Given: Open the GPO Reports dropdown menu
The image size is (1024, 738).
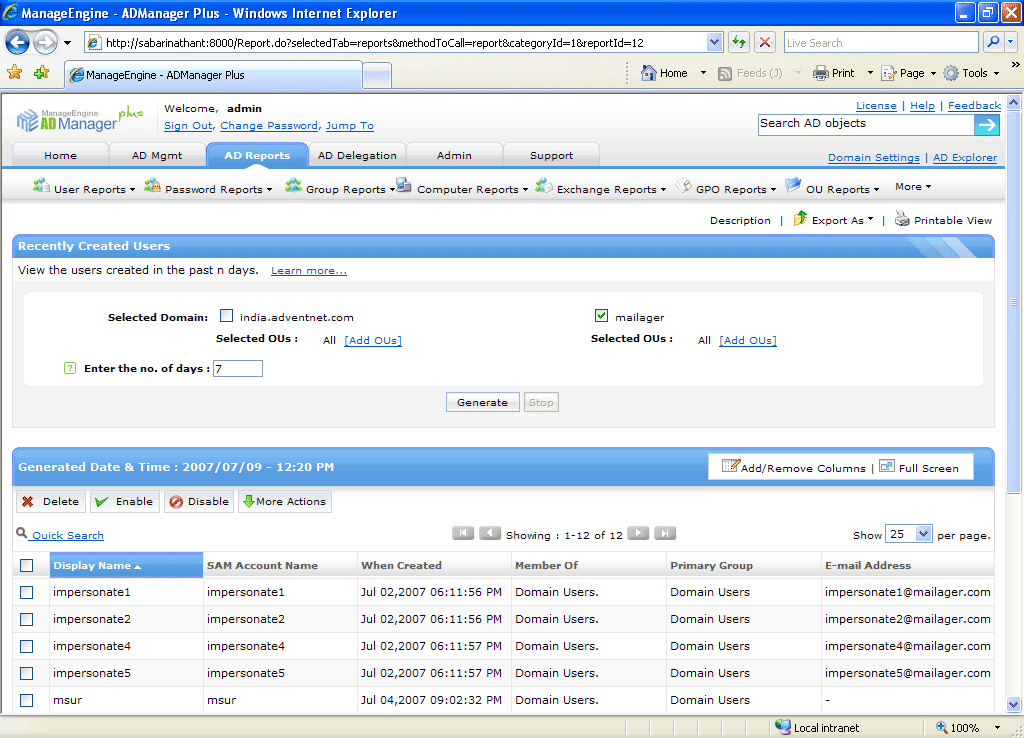Looking at the screenshot, I should (726, 188).
